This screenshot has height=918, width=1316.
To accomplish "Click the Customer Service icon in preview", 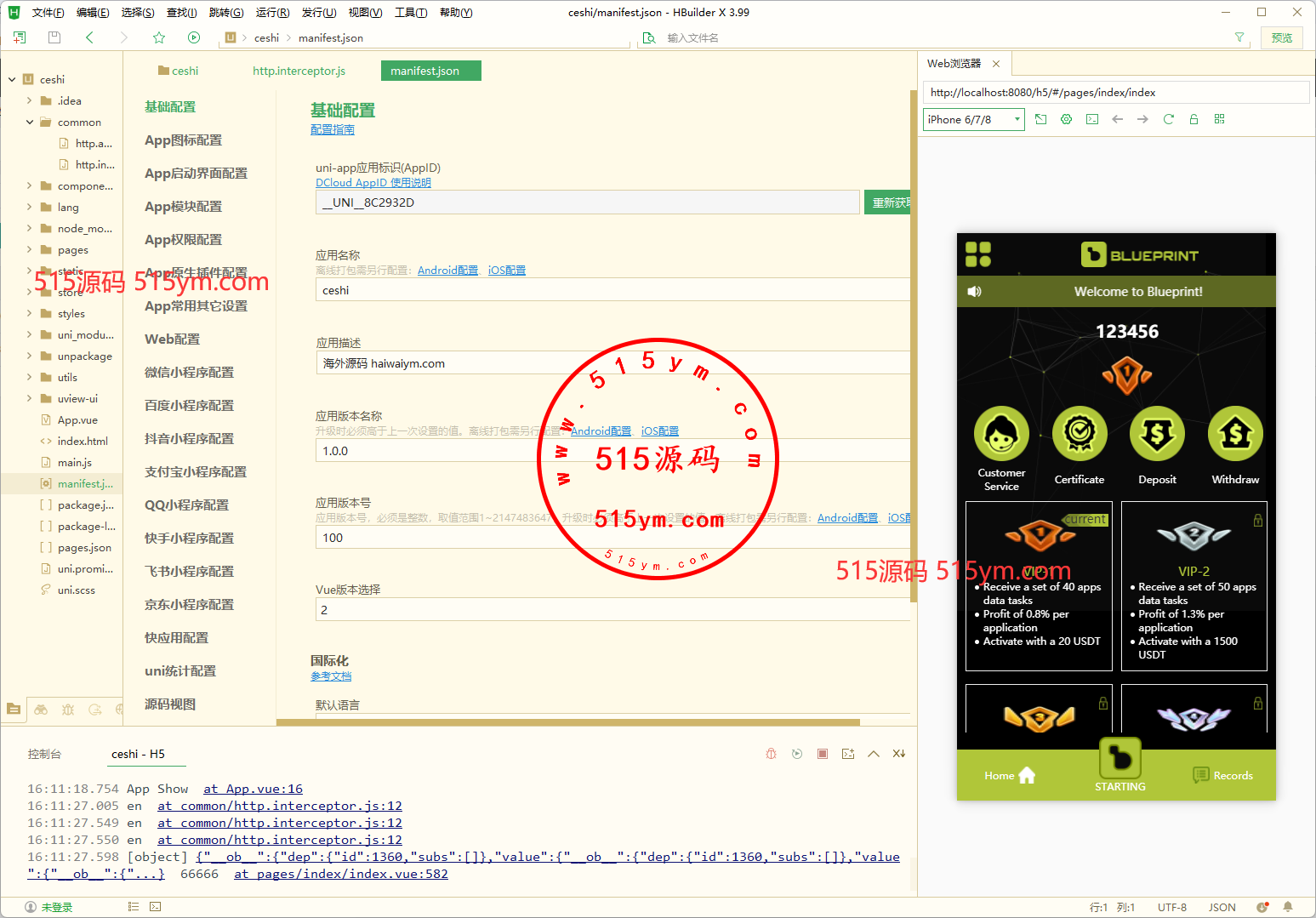I will [x=1001, y=434].
